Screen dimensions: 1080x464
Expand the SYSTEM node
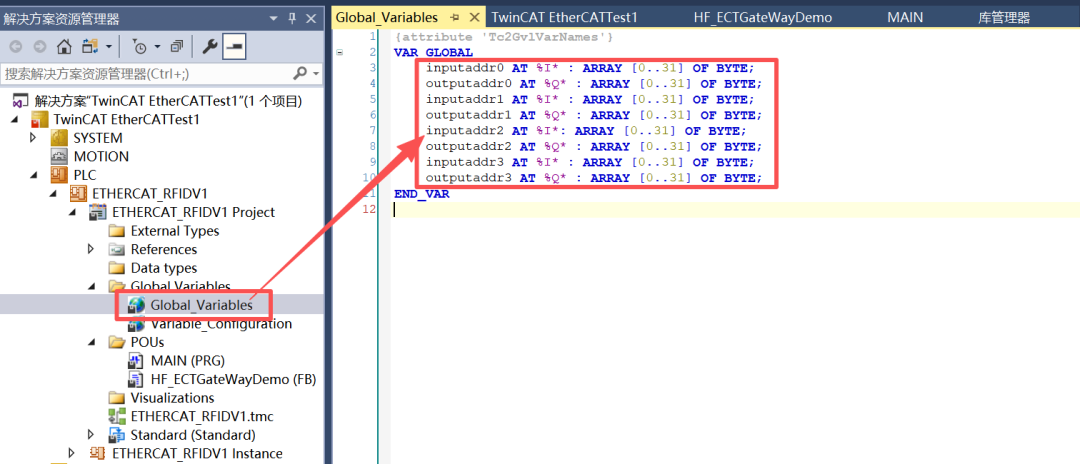(x=33, y=138)
